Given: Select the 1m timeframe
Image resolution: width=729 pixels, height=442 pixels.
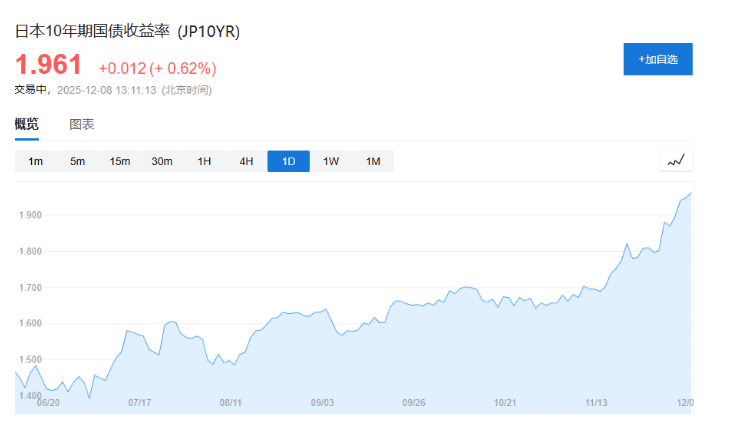Looking at the screenshot, I should pos(35,161).
